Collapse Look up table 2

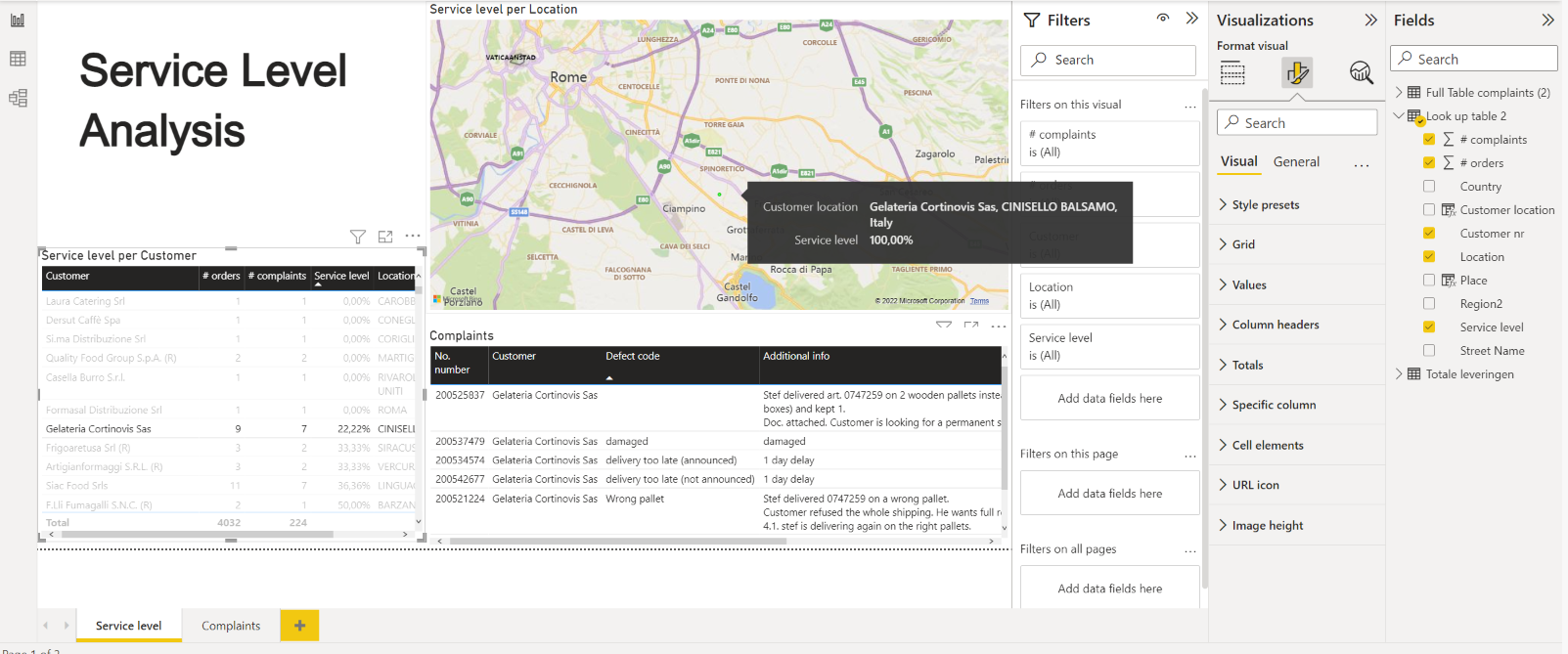(1399, 116)
